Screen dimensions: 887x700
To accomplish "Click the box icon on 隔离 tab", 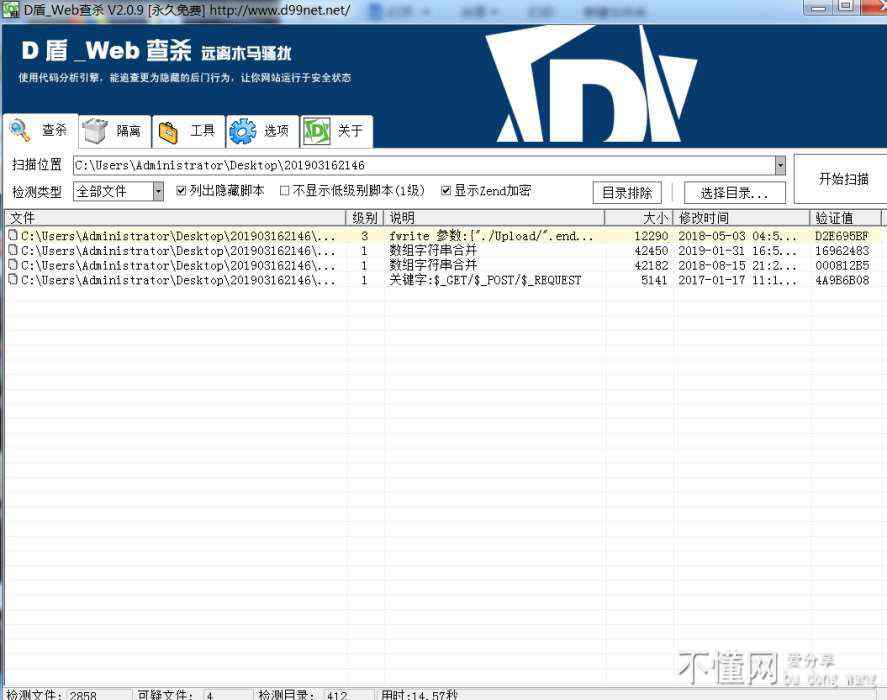I will [95, 131].
